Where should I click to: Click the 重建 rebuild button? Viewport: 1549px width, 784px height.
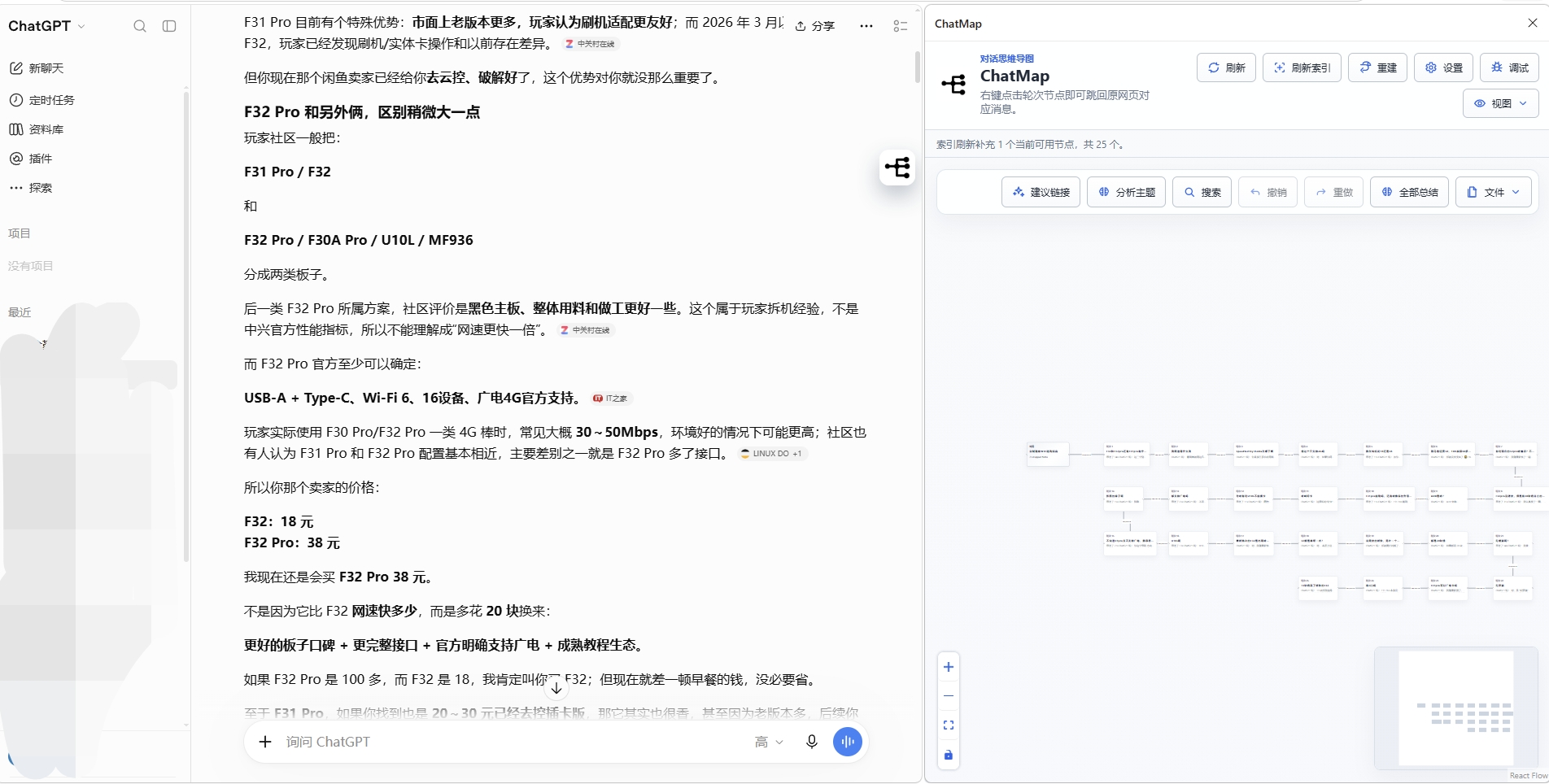[x=1378, y=68]
